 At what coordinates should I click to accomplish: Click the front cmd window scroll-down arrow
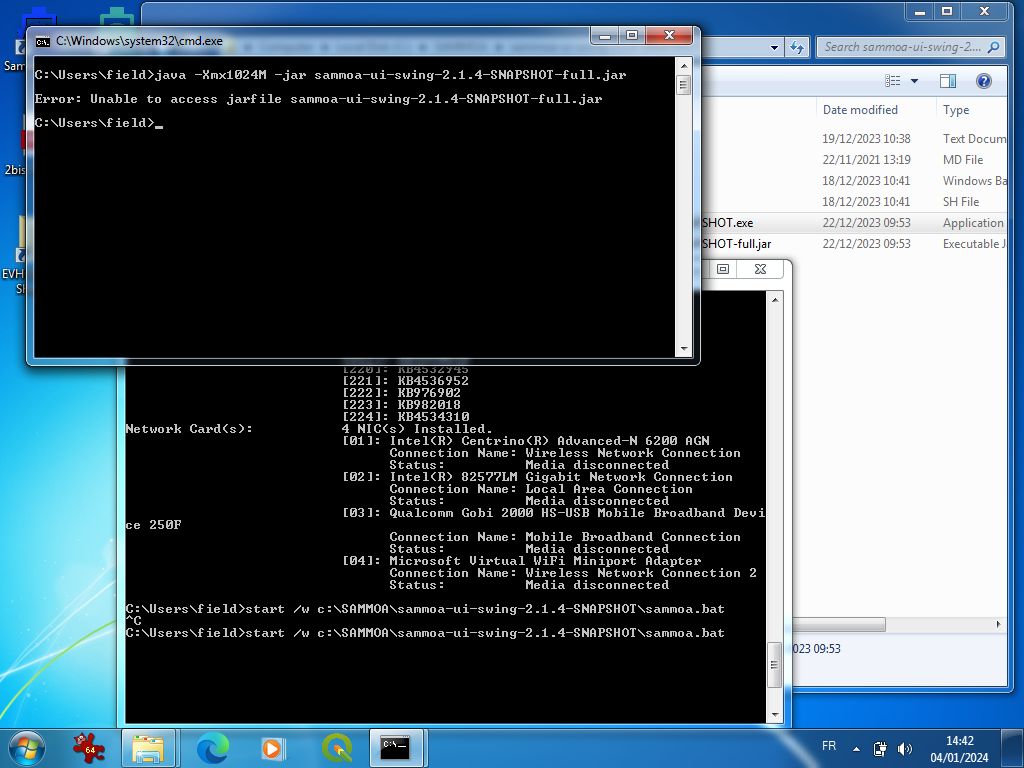click(x=684, y=349)
